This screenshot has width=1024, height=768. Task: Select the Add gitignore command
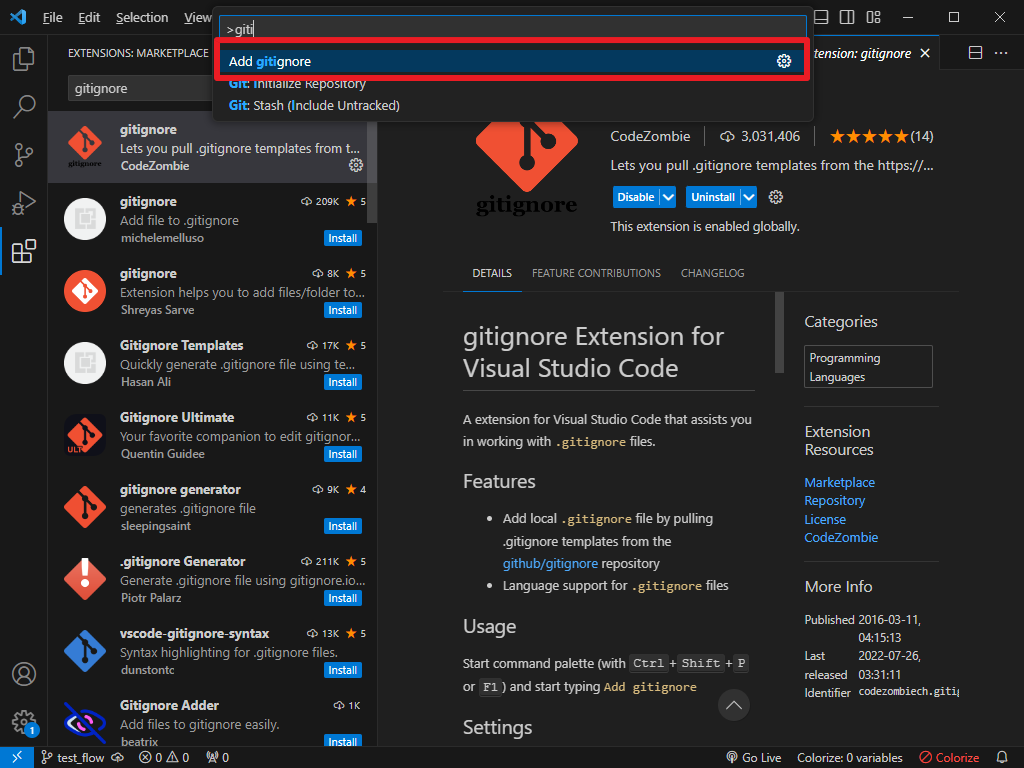coord(512,61)
